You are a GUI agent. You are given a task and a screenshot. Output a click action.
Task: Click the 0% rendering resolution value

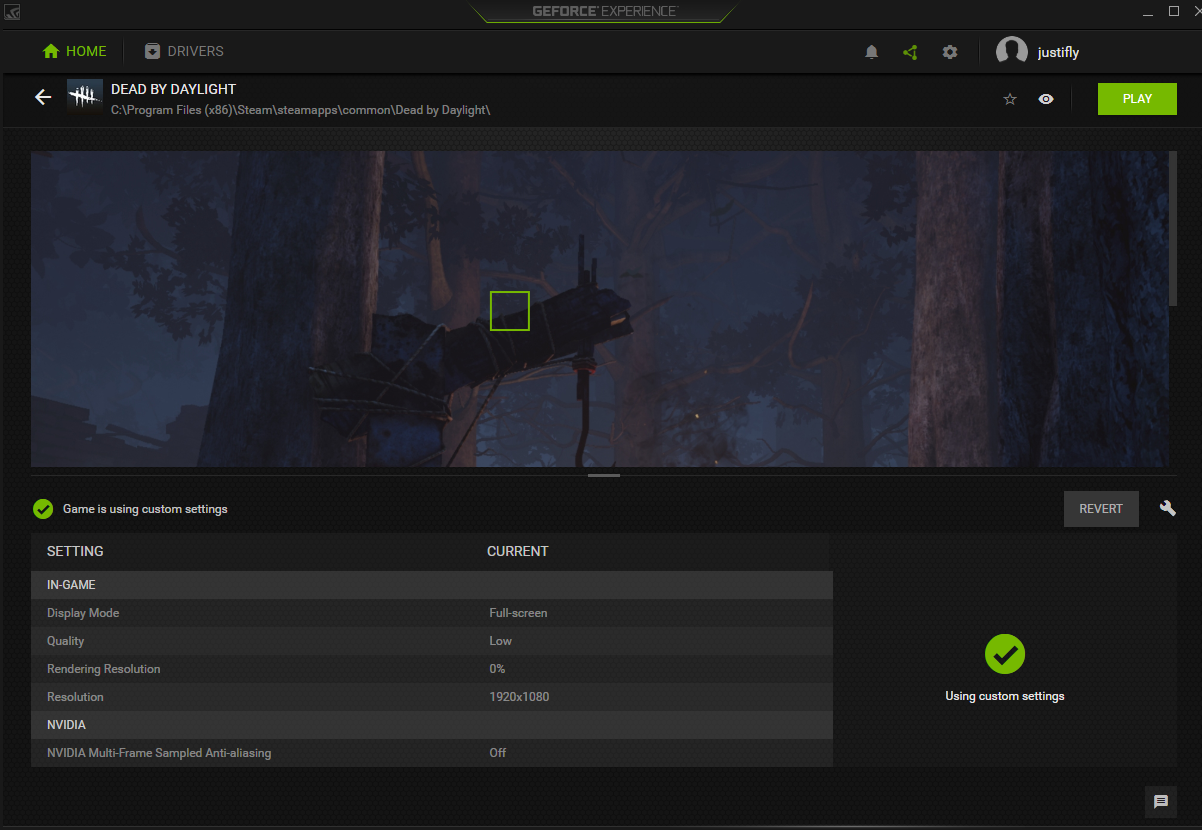pos(497,669)
